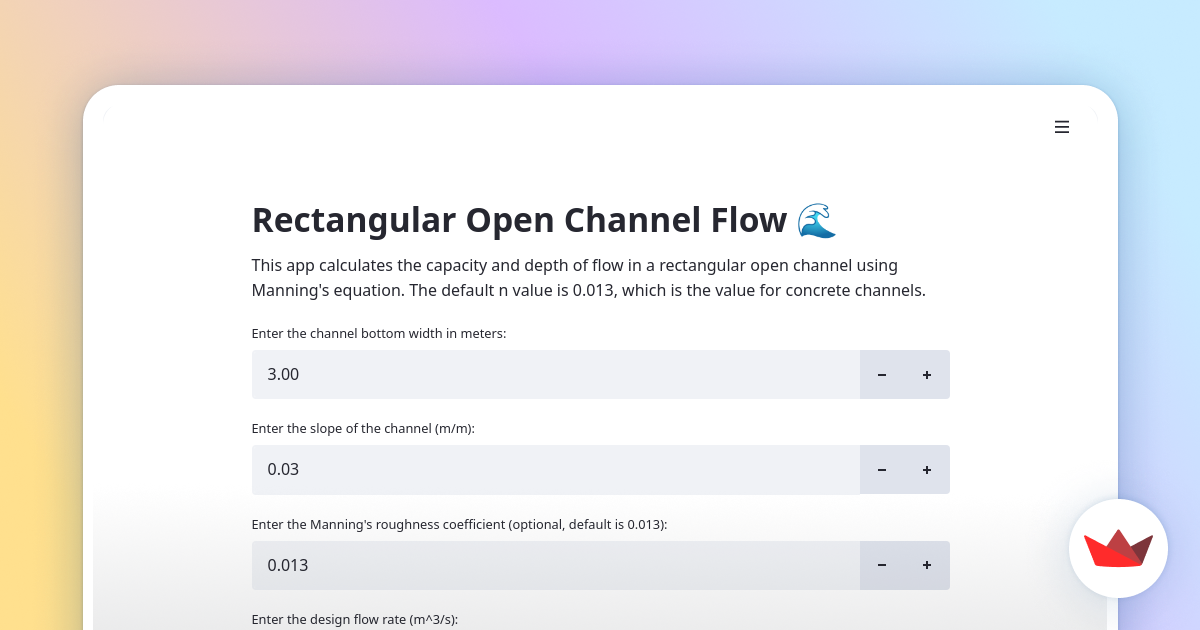
Task: Click the title Rectangular Open Channel Flow
Action: click(x=518, y=219)
